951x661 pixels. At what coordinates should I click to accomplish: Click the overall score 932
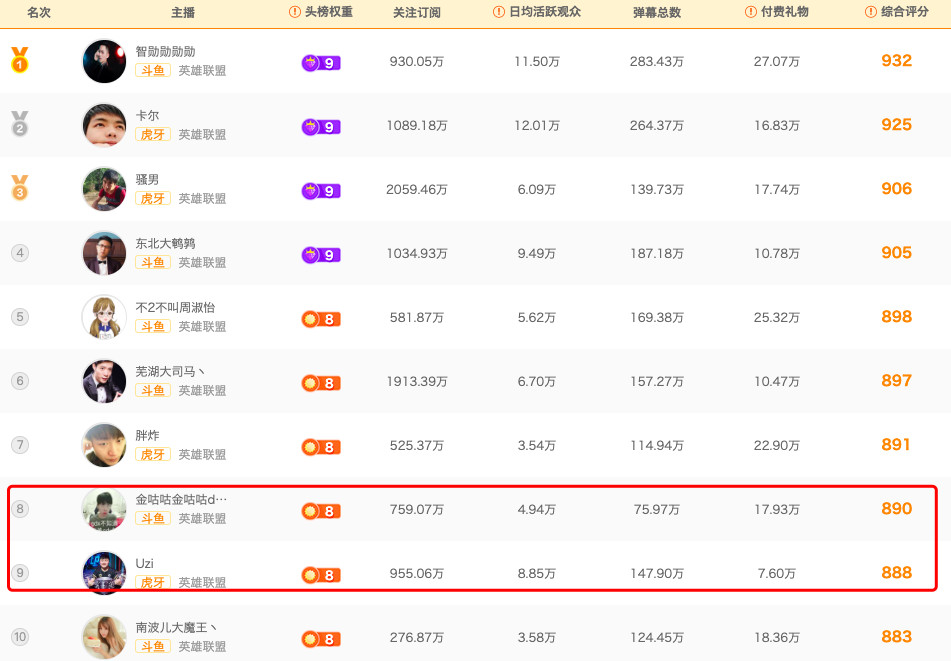896,61
